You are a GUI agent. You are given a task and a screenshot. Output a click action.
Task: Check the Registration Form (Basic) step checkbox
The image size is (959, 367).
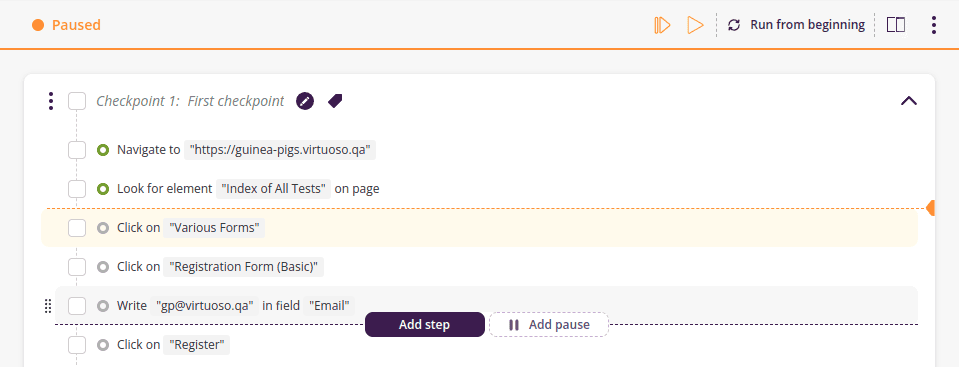pos(77,267)
